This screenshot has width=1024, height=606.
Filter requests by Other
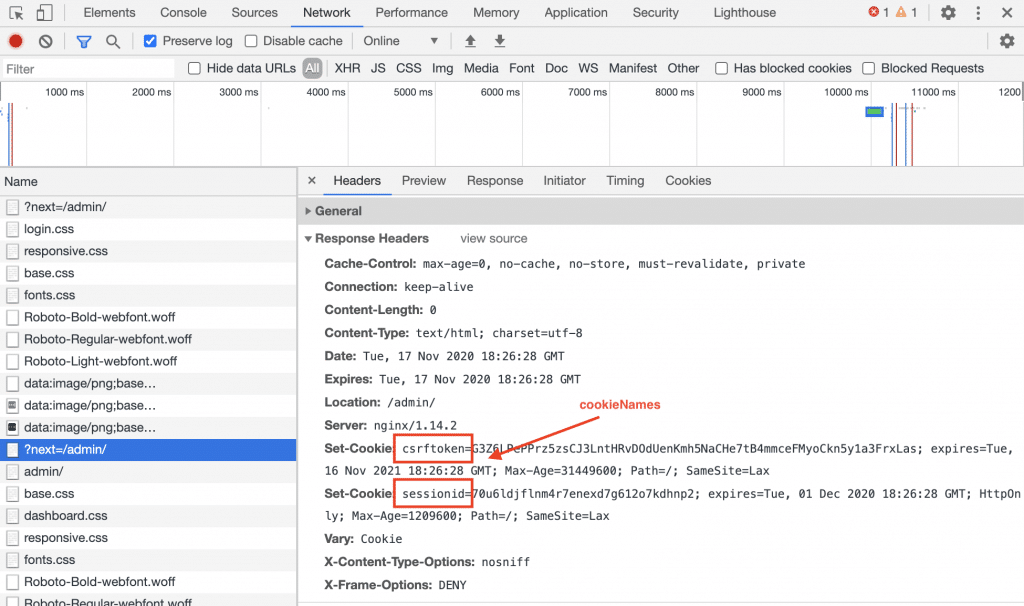683,68
